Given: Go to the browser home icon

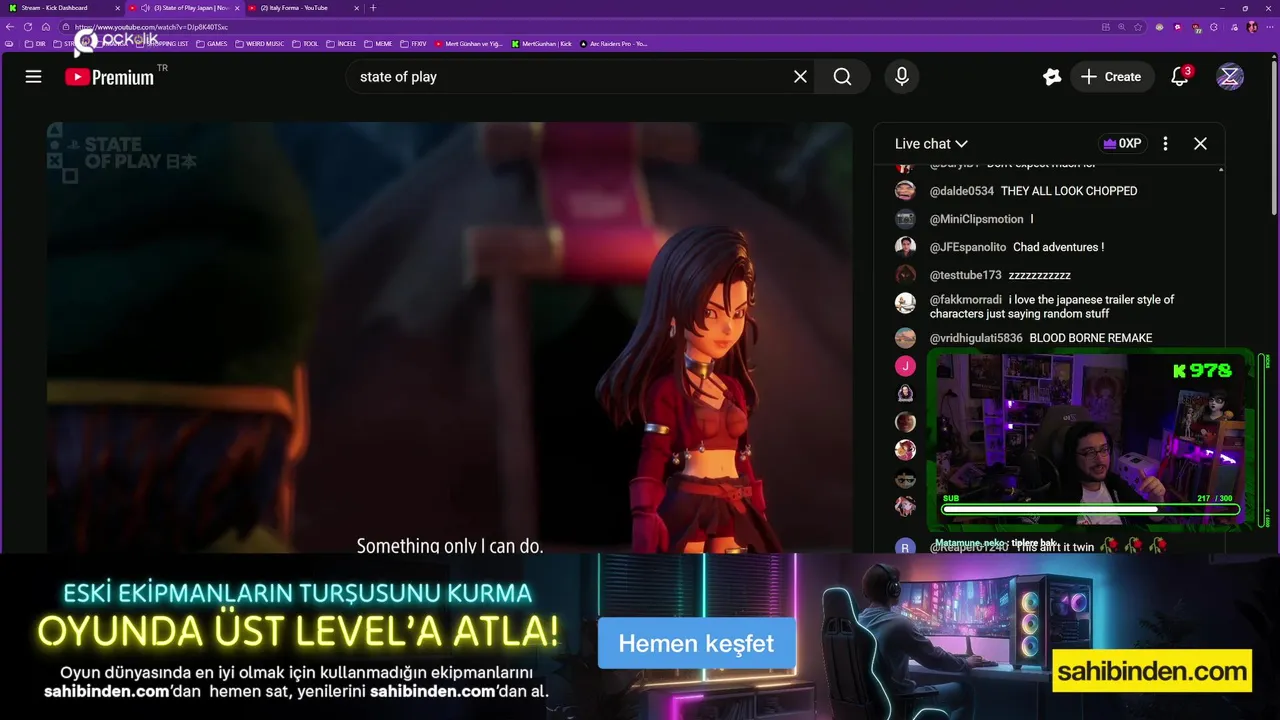Looking at the screenshot, I should pyautogui.click(x=46, y=27).
